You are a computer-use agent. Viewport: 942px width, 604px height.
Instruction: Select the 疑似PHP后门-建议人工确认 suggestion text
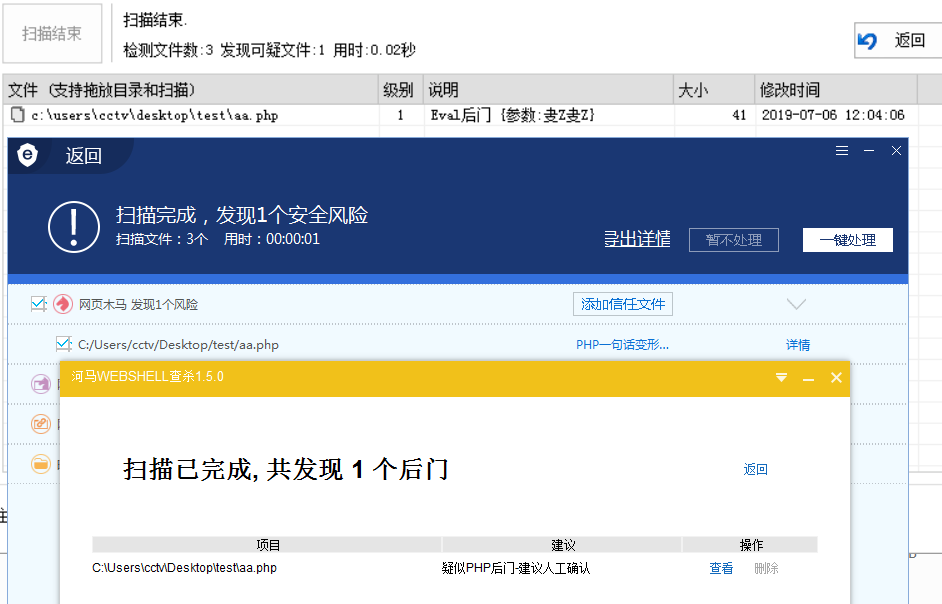pos(515,568)
